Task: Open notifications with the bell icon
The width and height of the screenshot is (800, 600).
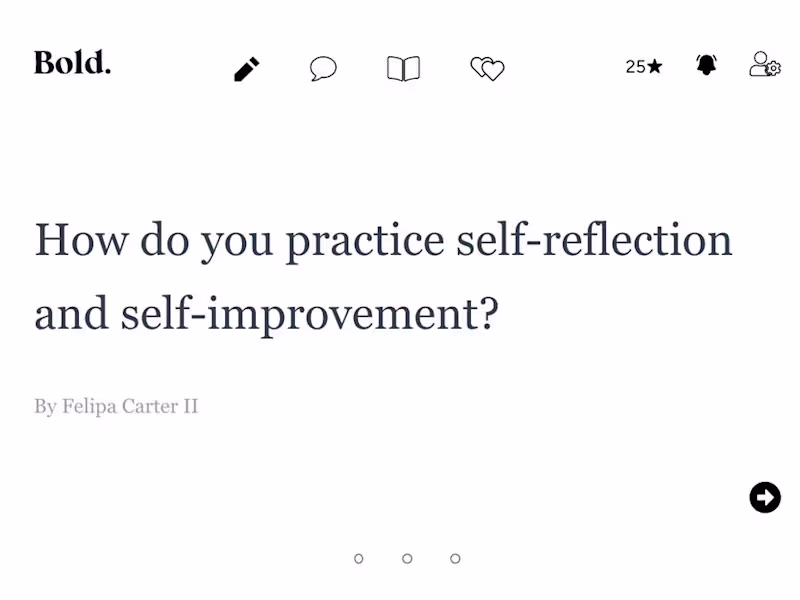Action: (x=707, y=66)
